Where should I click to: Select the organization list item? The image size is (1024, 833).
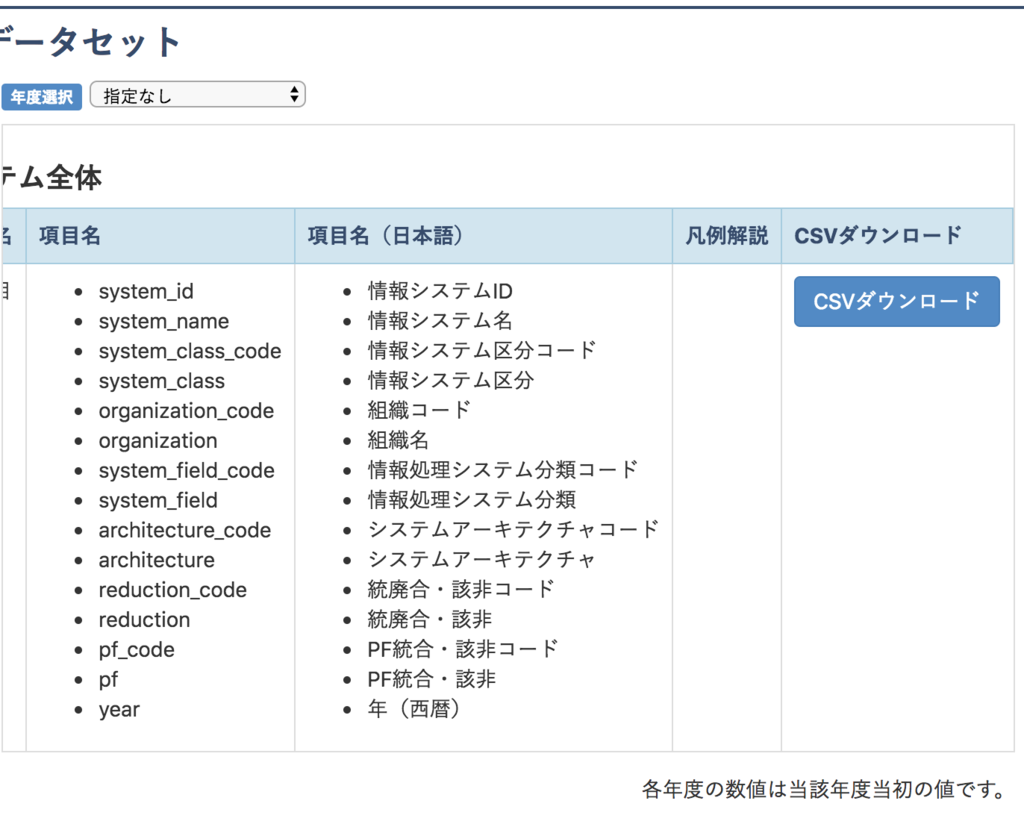point(157,441)
